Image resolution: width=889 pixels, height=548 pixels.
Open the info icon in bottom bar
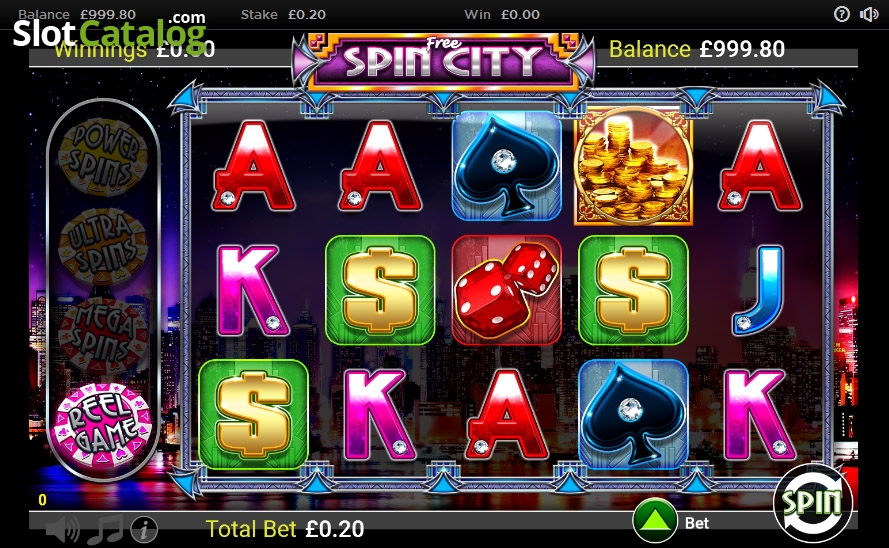tap(144, 530)
